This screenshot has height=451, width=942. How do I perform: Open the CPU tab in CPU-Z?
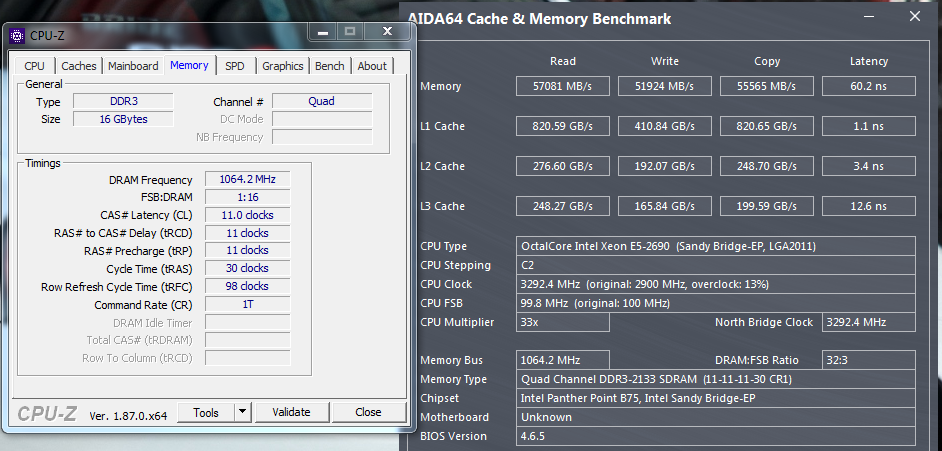[x=34, y=66]
